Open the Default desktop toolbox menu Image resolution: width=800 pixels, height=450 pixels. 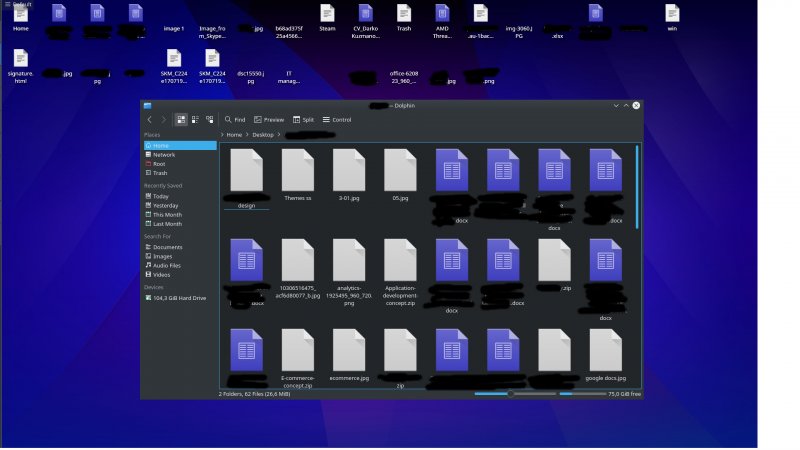pos(18,4)
